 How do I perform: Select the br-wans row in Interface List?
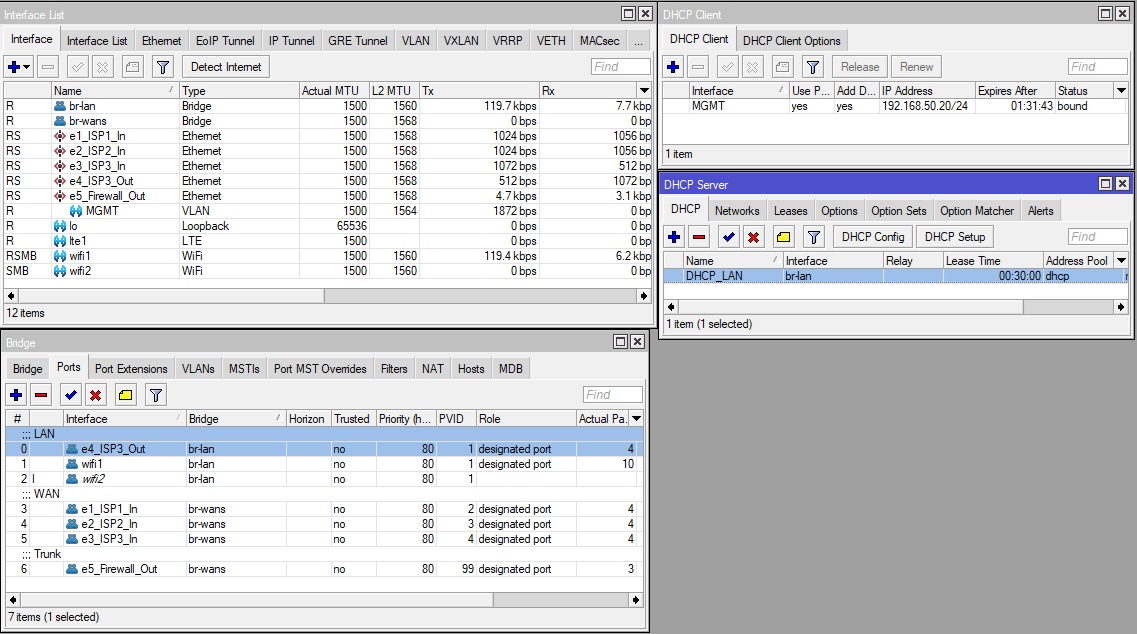[327, 121]
